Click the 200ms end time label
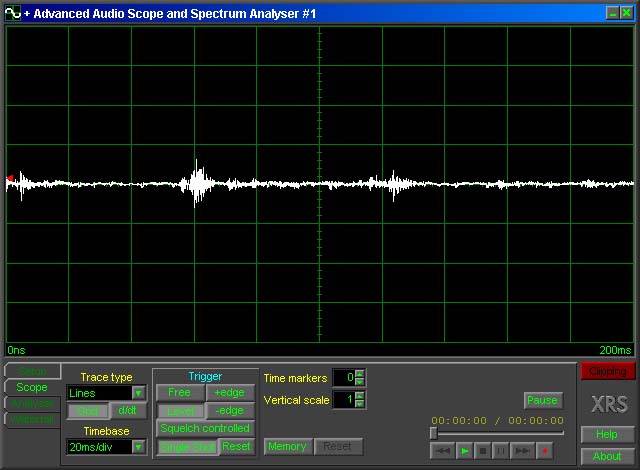Image resolution: width=640 pixels, height=470 pixels. 615,350
